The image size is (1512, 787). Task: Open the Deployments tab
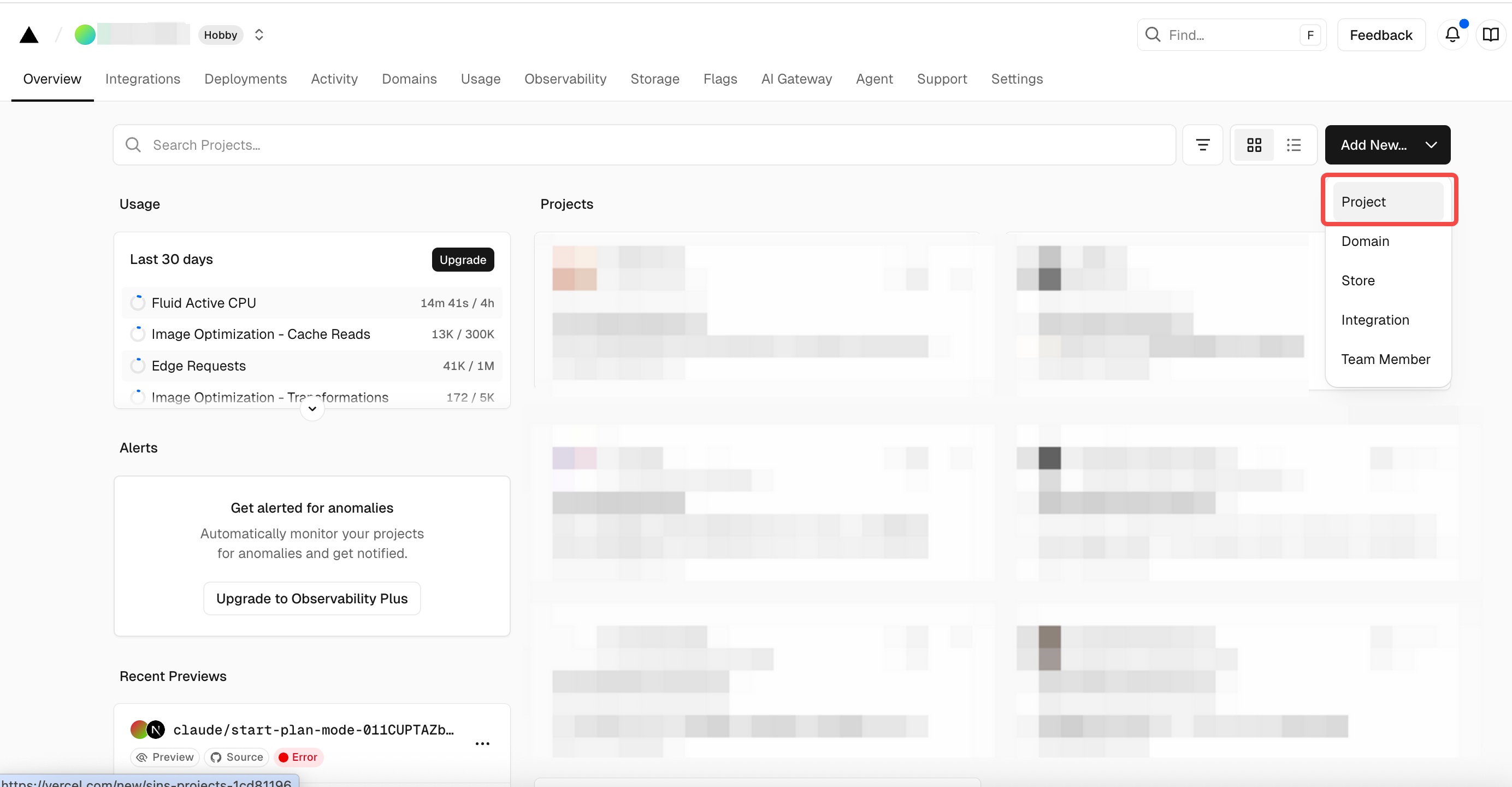tap(245, 79)
